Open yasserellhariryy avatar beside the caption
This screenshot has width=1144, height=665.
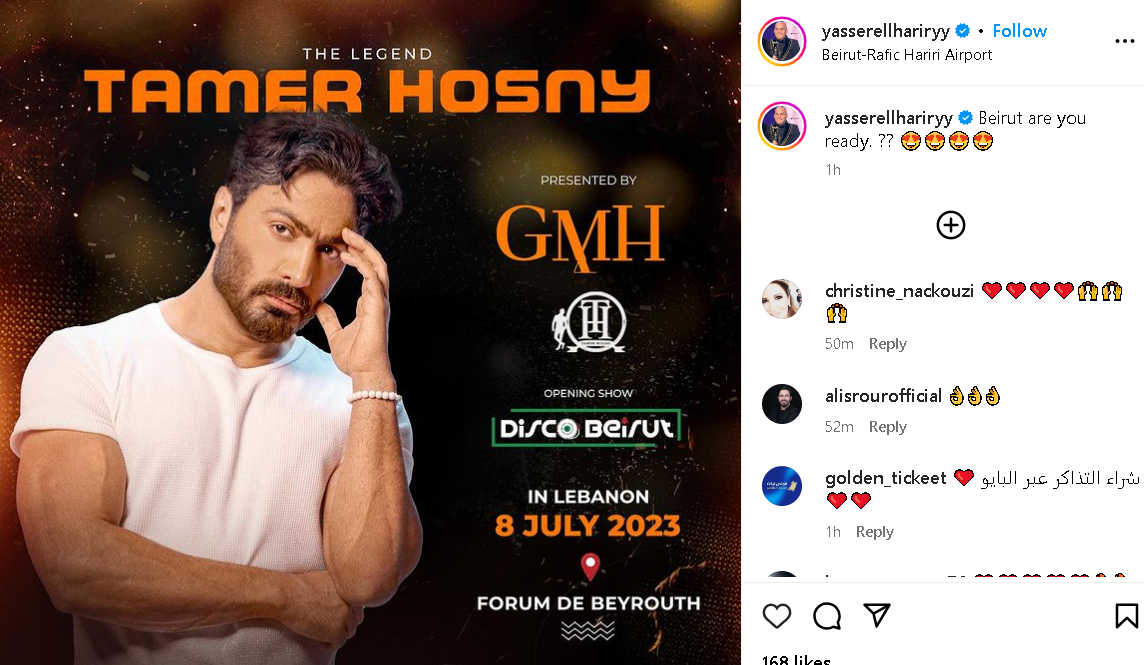point(782,126)
